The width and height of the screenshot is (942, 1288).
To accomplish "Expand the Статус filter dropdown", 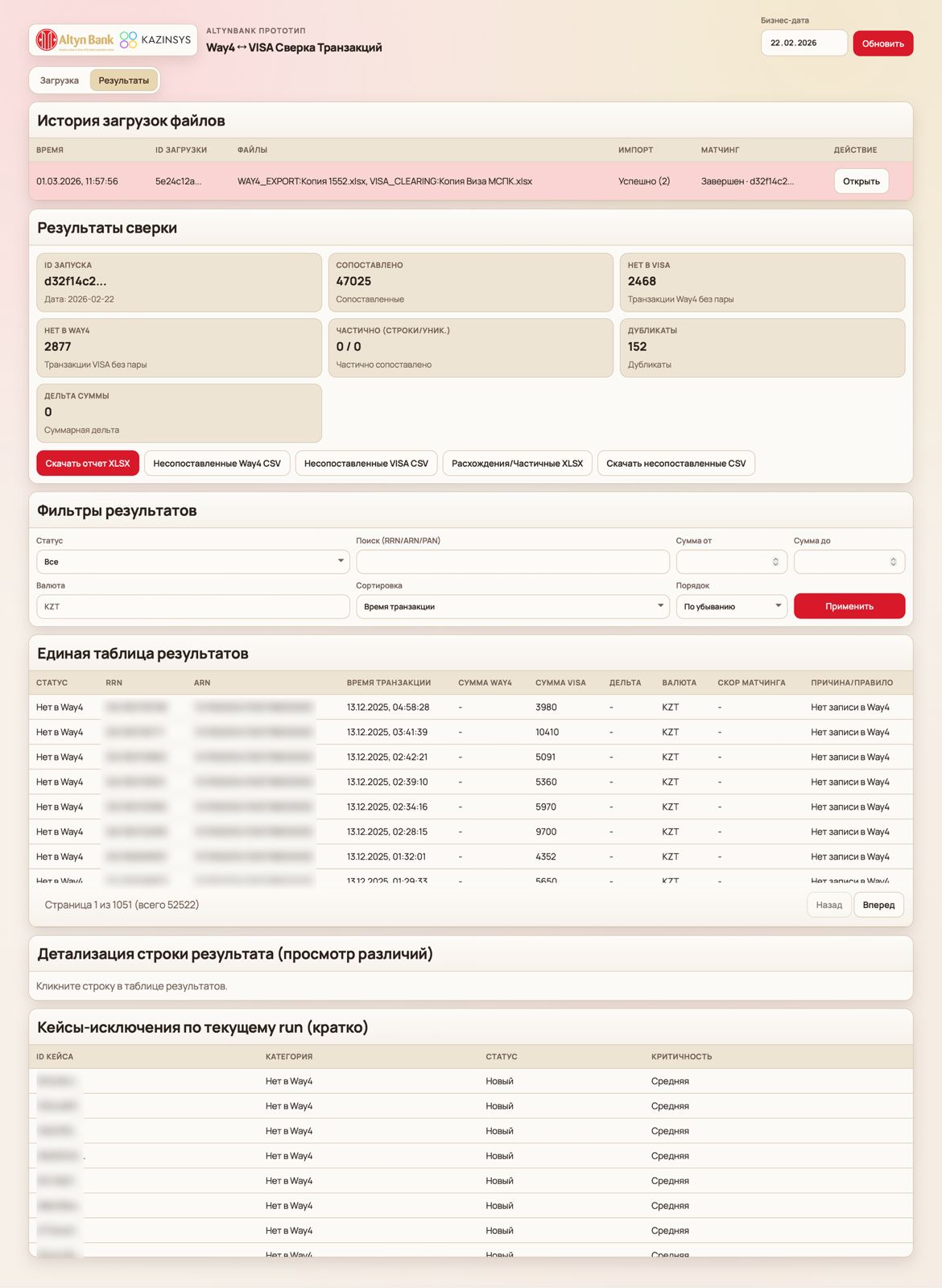I will [192, 562].
